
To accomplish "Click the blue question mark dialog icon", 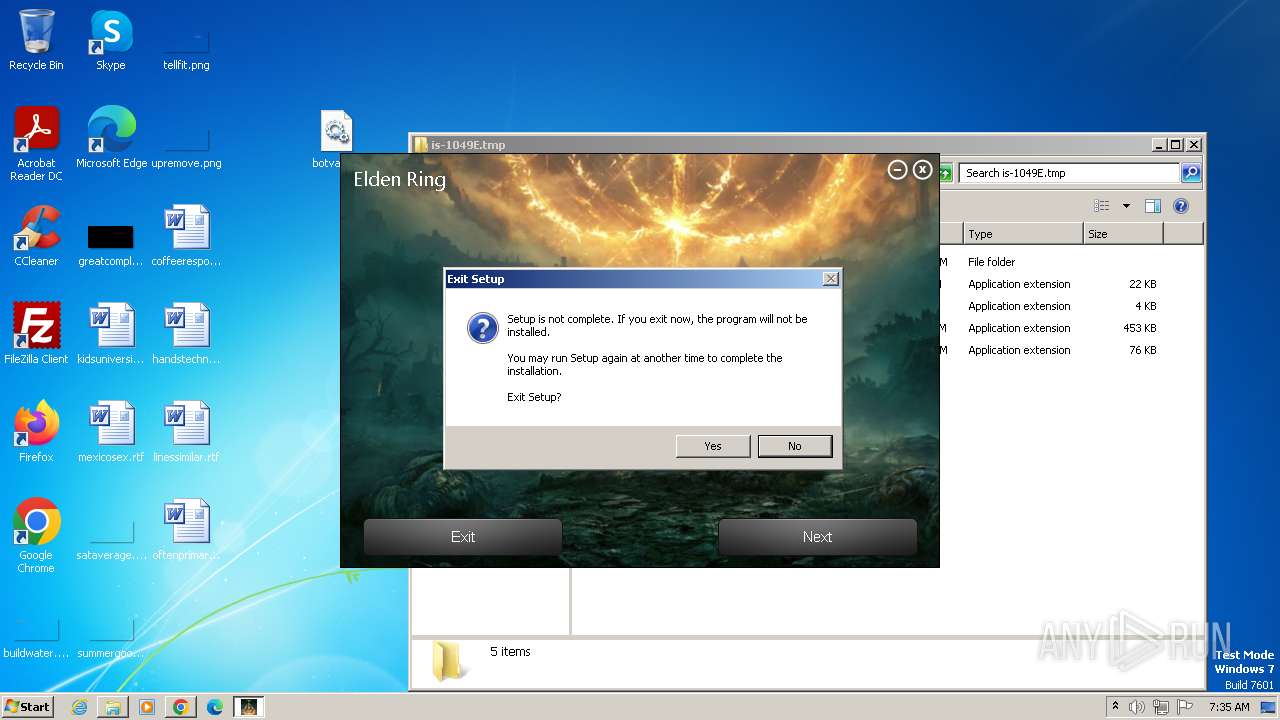I will (x=483, y=328).
